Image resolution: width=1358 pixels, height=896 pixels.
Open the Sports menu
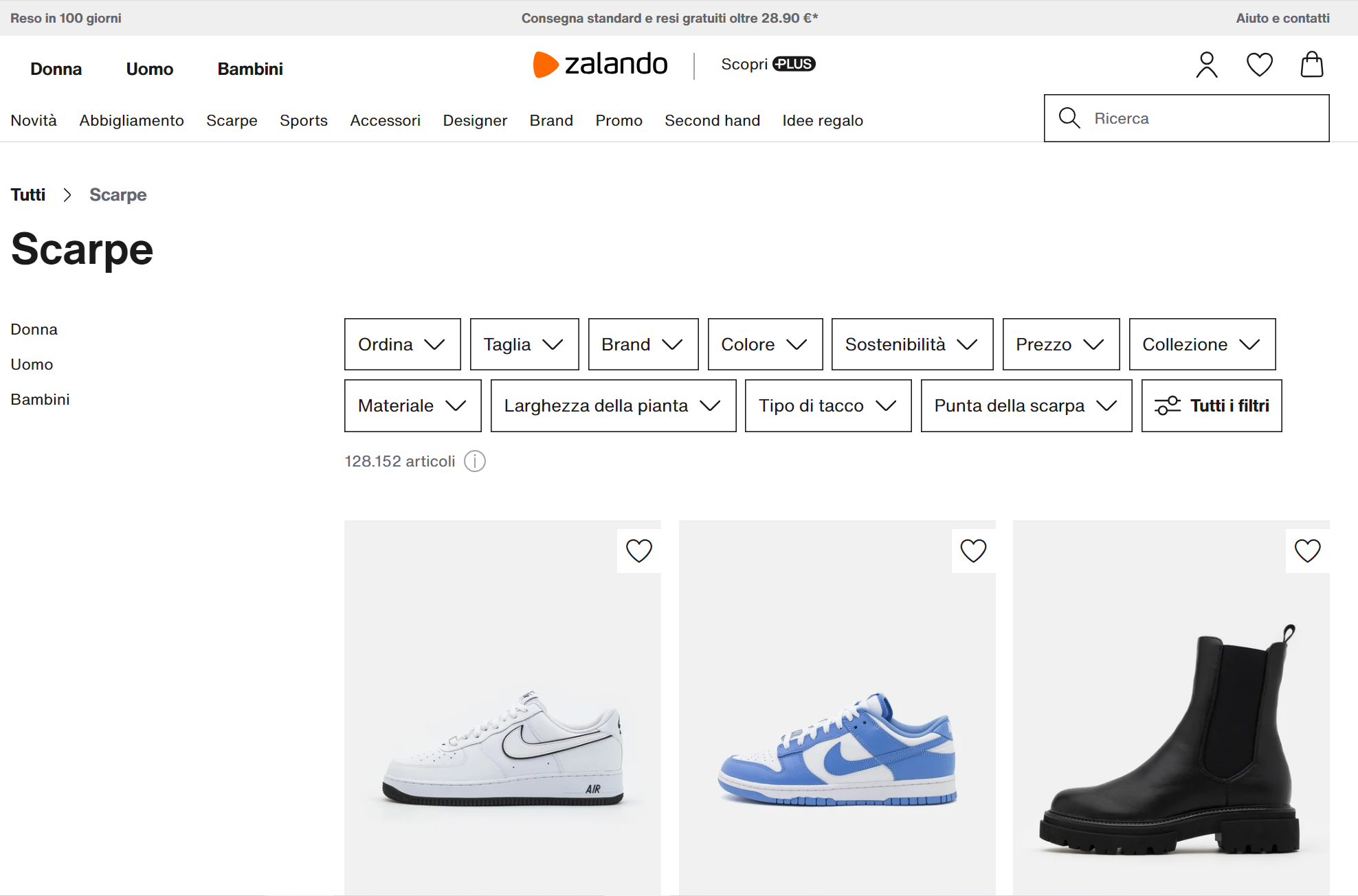[304, 120]
